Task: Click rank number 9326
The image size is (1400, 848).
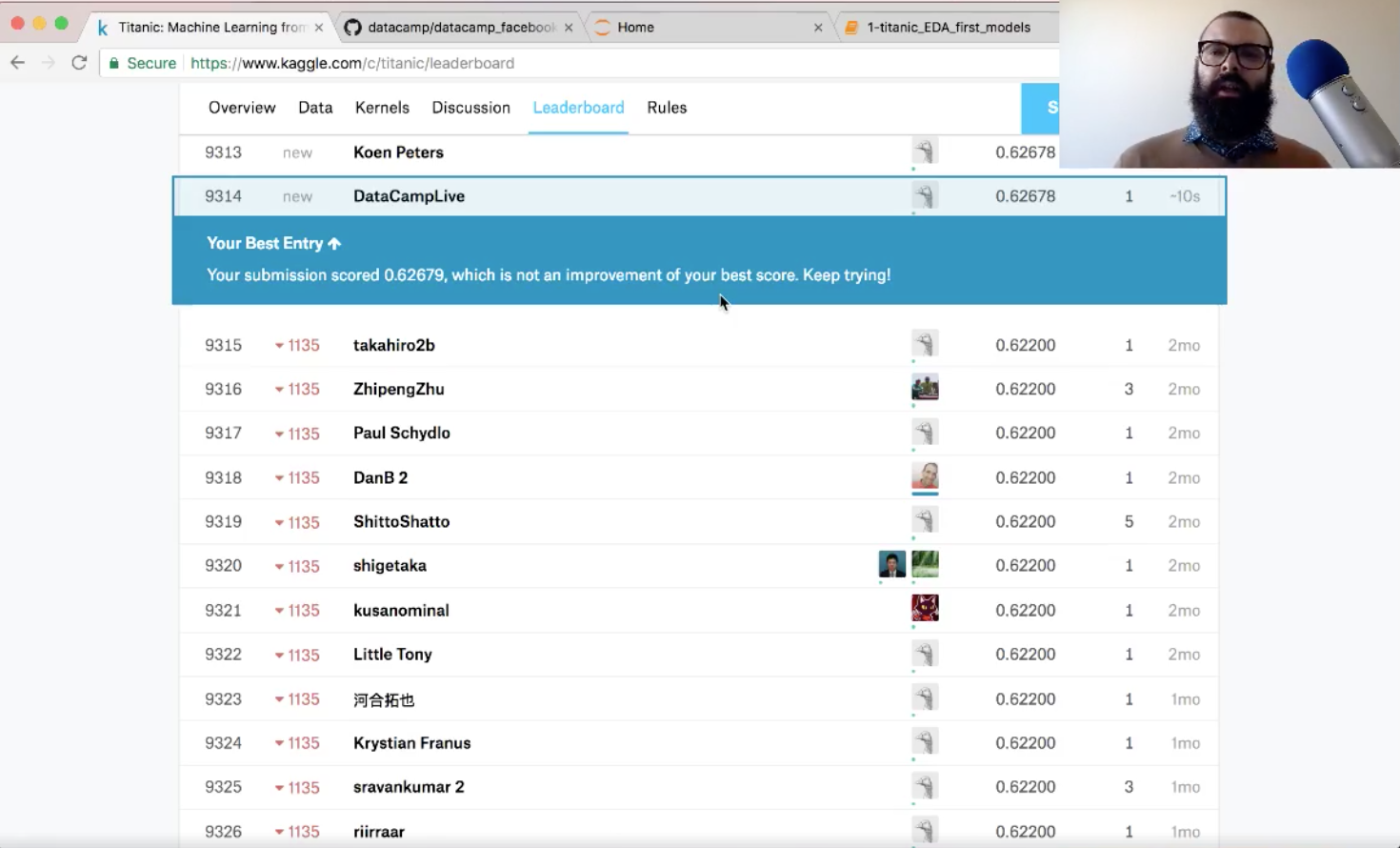Action: click(x=223, y=831)
